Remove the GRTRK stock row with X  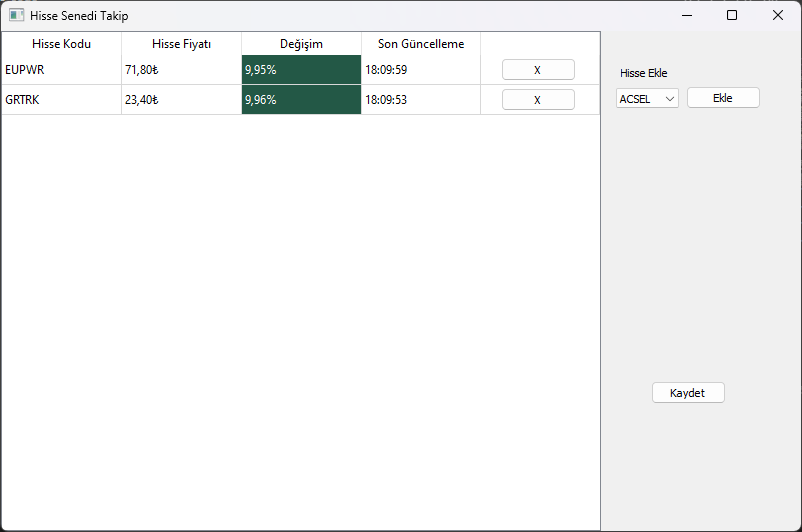pyautogui.click(x=538, y=100)
